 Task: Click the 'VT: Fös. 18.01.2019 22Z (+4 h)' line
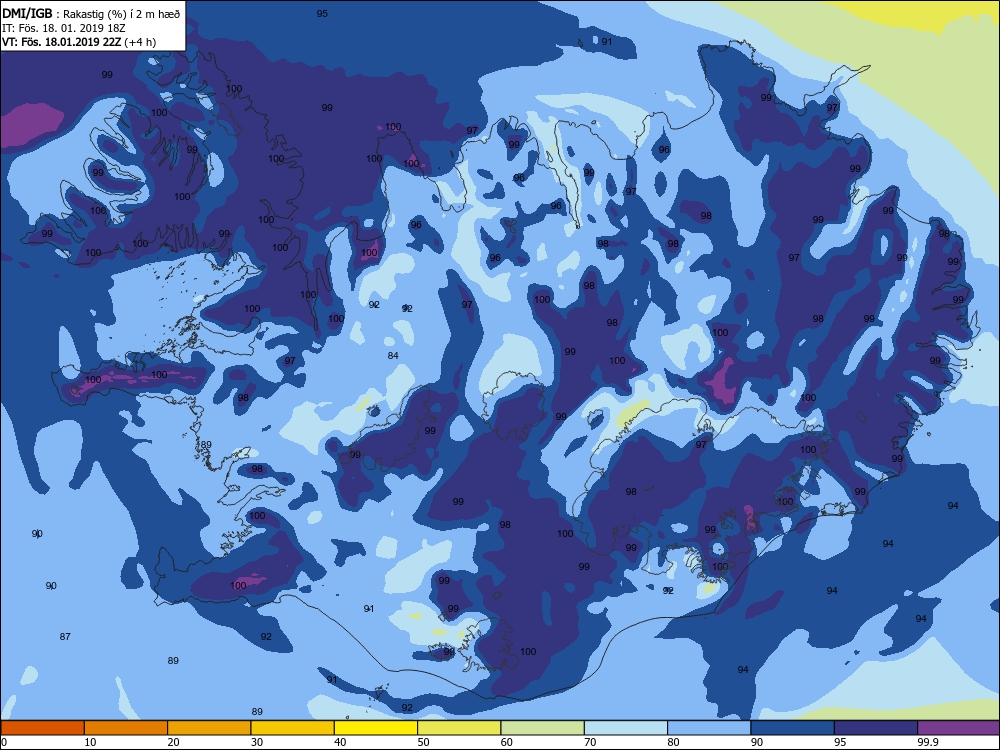point(79,42)
